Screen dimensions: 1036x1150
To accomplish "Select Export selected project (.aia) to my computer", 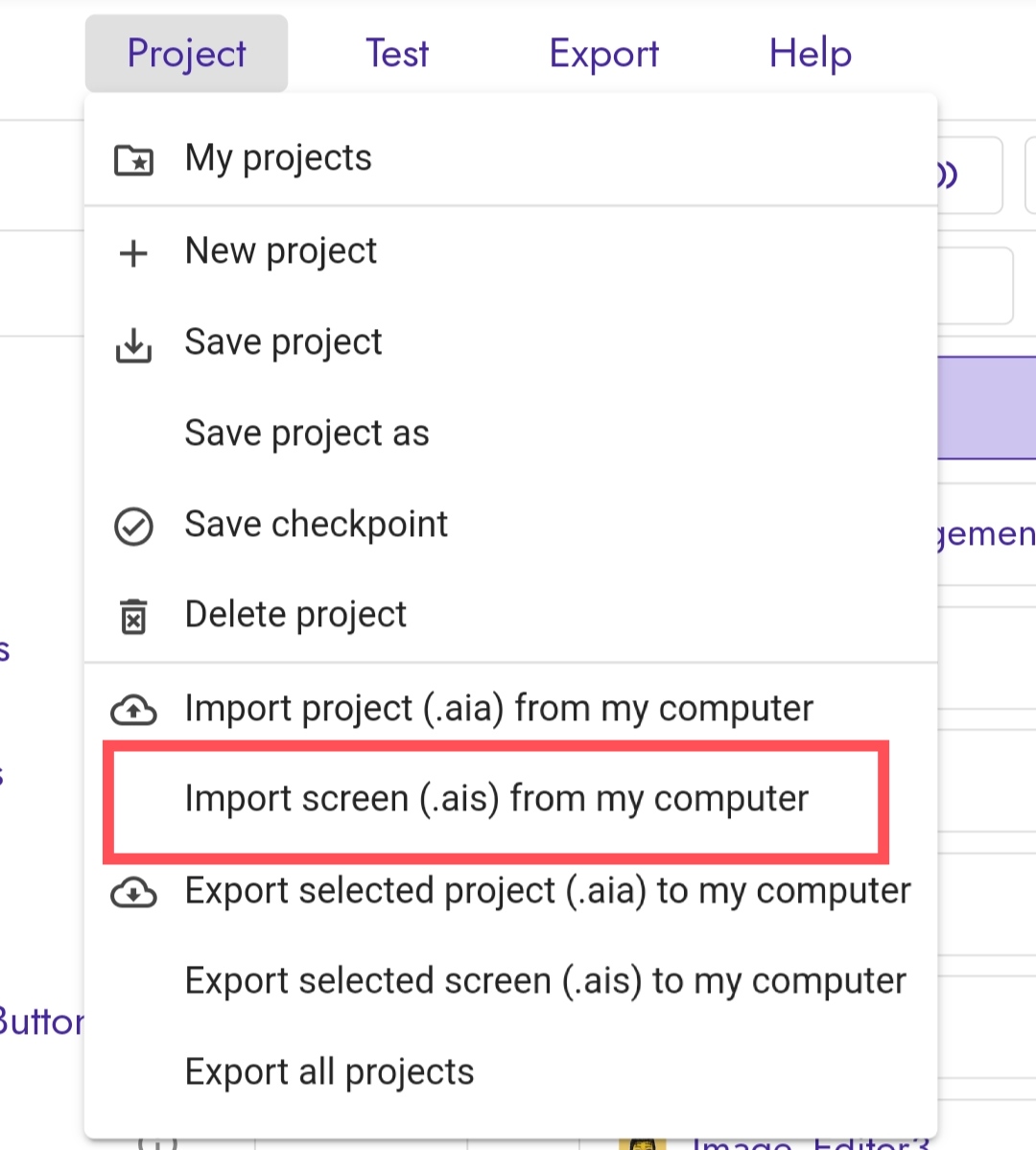I will [510, 891].
